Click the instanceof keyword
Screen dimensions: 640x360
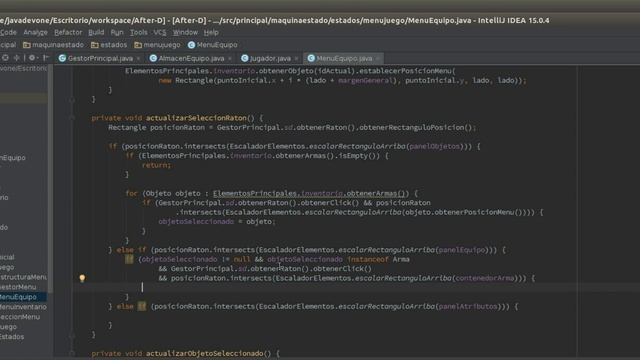point(368,259)
